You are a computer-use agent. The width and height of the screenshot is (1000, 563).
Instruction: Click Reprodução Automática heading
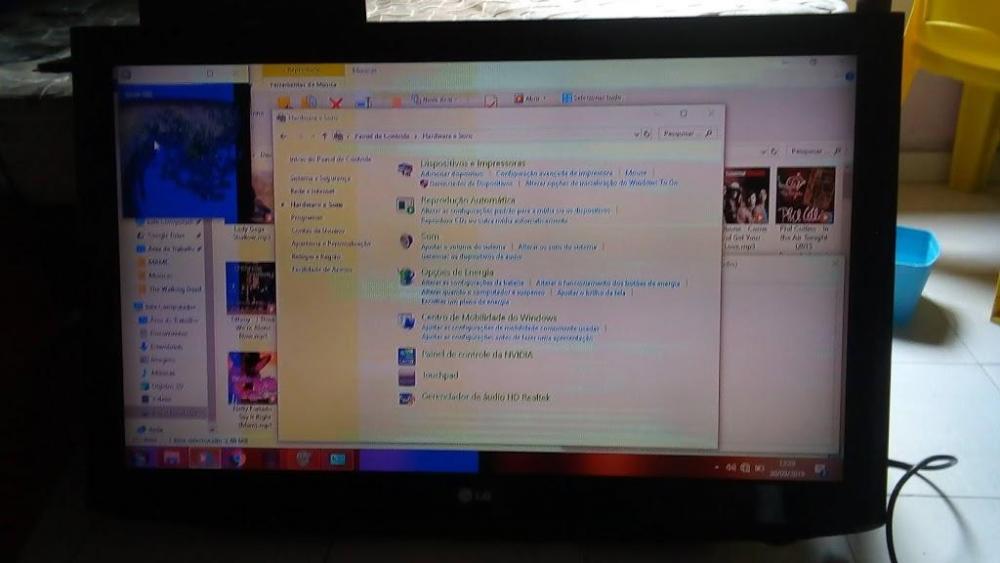coord(467,200)
